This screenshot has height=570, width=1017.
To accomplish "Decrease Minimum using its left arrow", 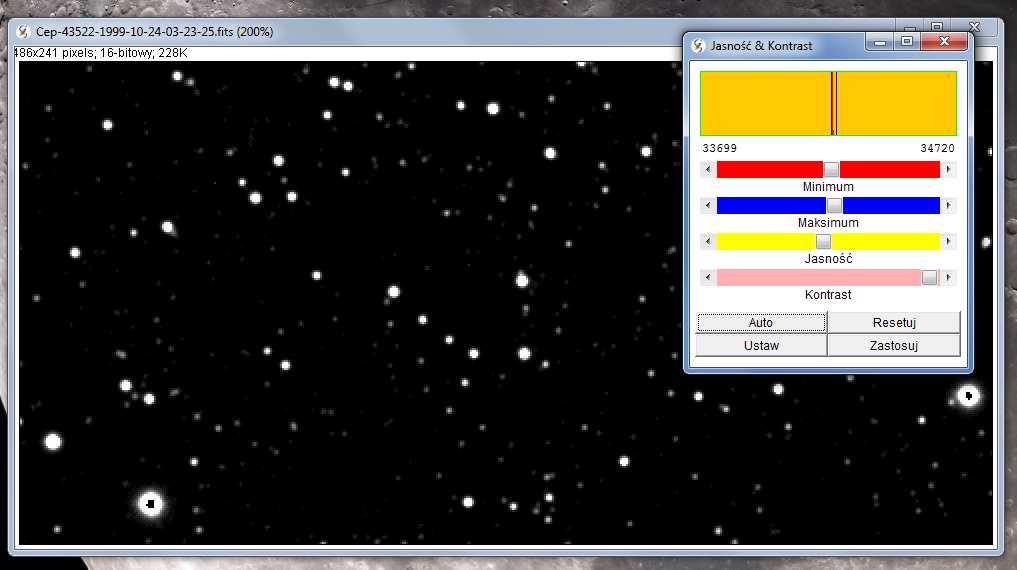I will tap(708, 170).
